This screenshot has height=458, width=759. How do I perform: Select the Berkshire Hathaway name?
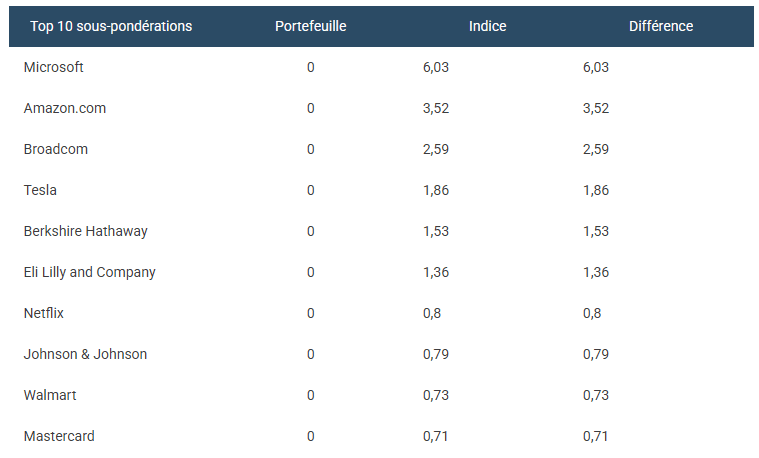pyautogui.click(x=86, y=231)
